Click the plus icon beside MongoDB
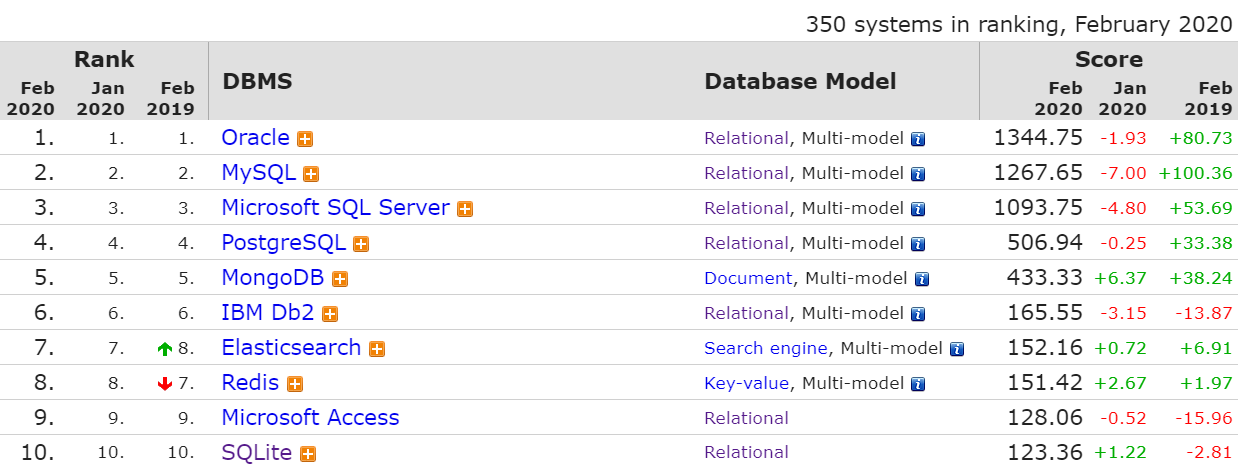Image resolution: width=1238 pixels, height=470 pixels. tap(340, 279)
